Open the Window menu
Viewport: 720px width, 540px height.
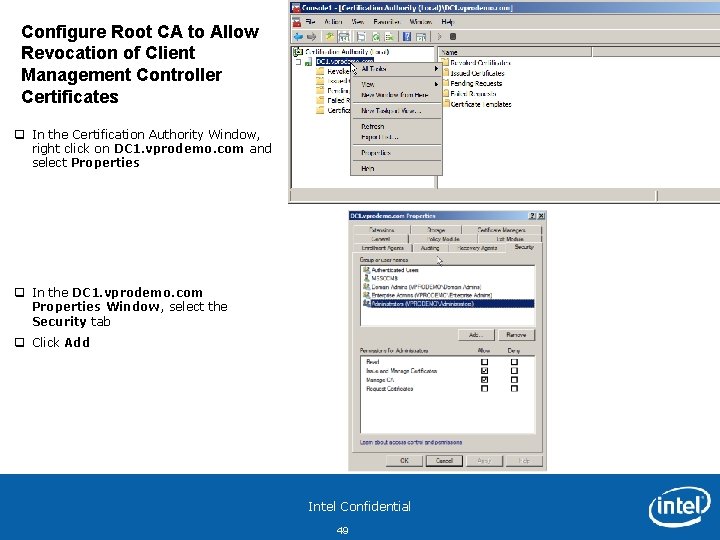tap(421, 22)
